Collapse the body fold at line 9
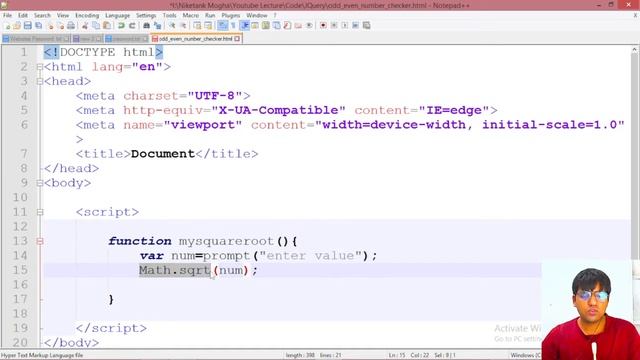The height and width of the screenshot is (360, 640). click(x=40, y=183)
